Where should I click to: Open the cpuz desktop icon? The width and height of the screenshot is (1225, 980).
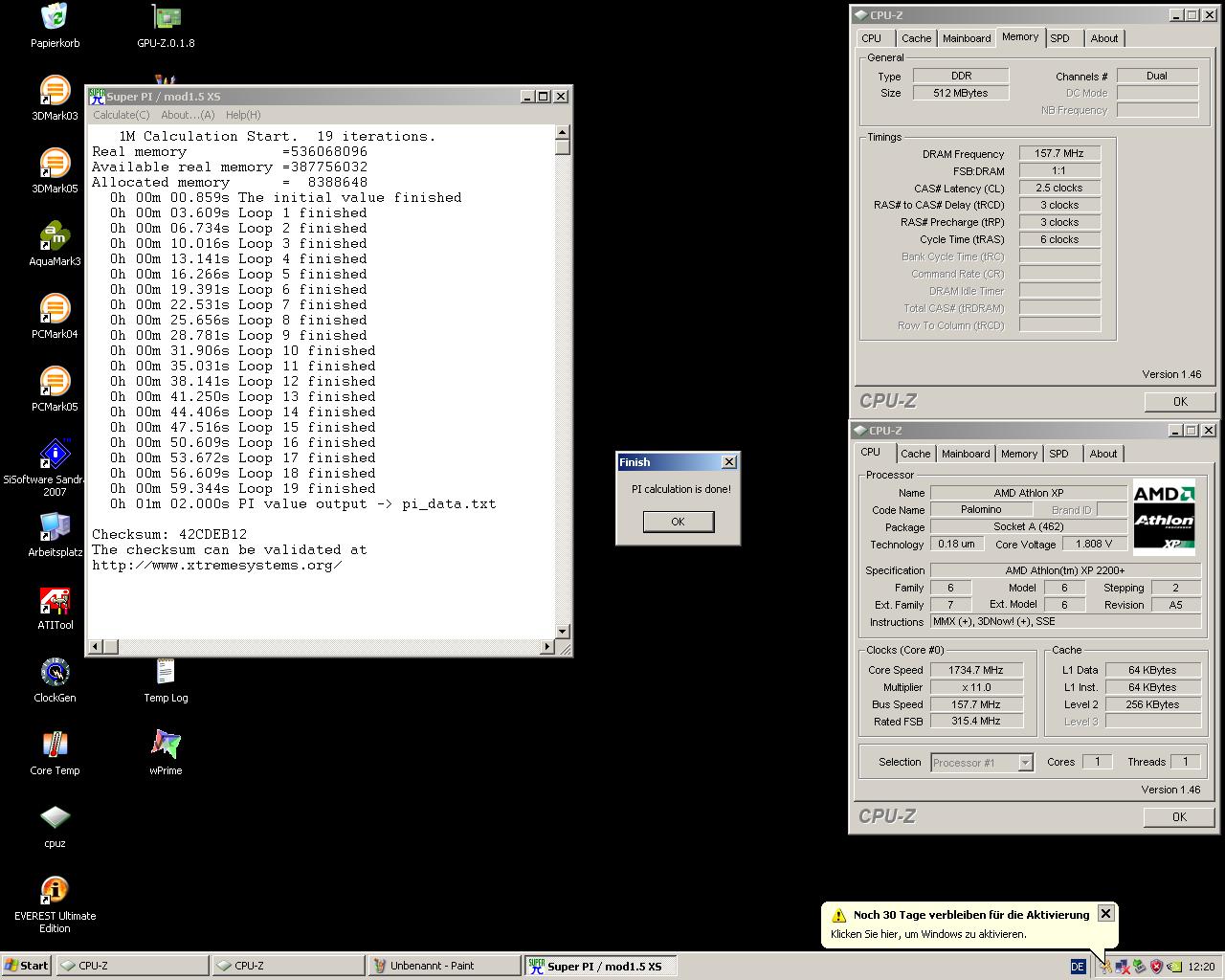[55, 818]
